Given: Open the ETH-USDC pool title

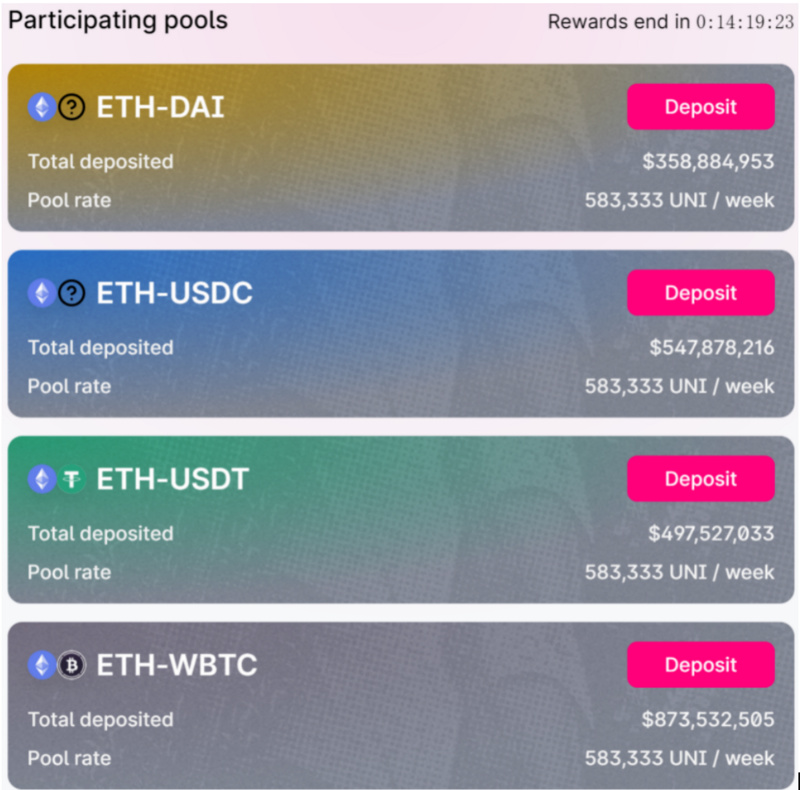Looking at the screenshot, I should [x=174, y=293].
